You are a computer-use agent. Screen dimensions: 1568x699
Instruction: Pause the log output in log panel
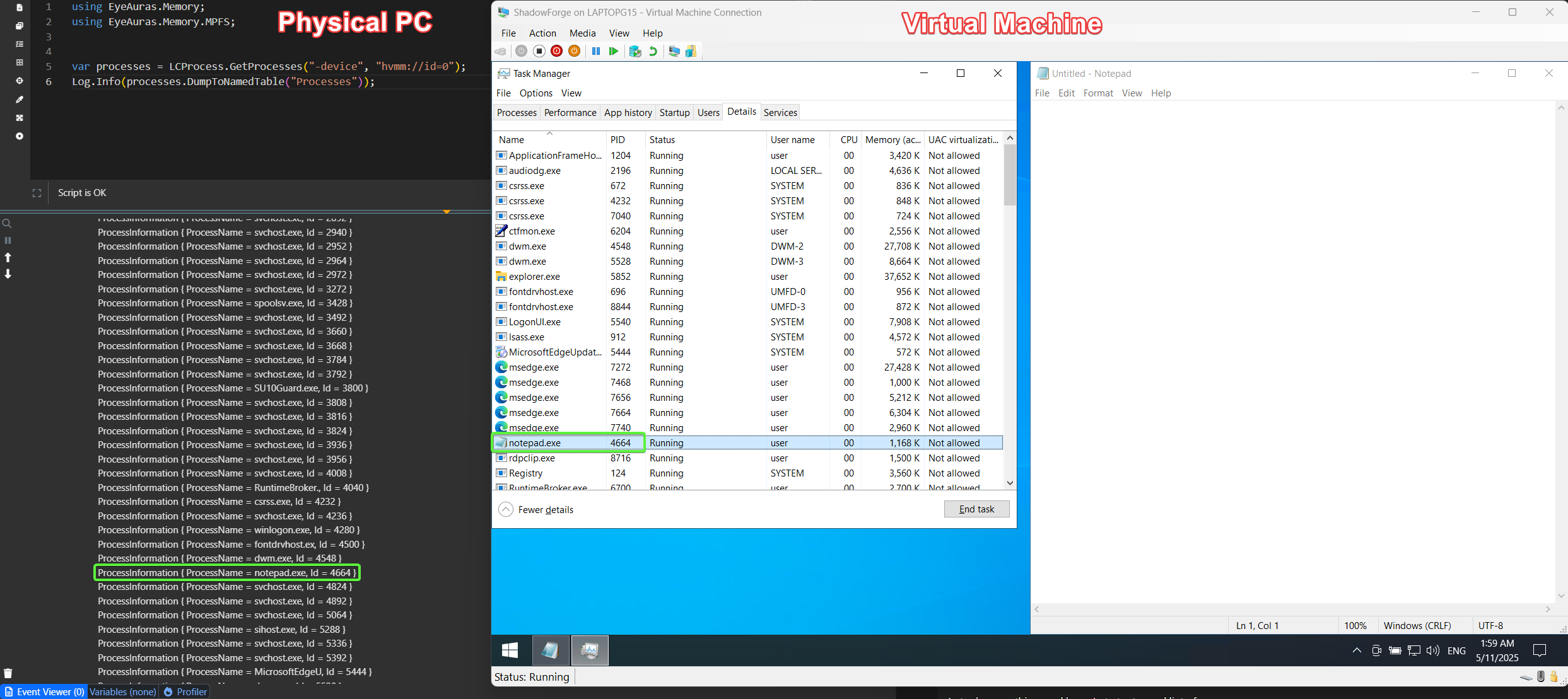(8, 240)
